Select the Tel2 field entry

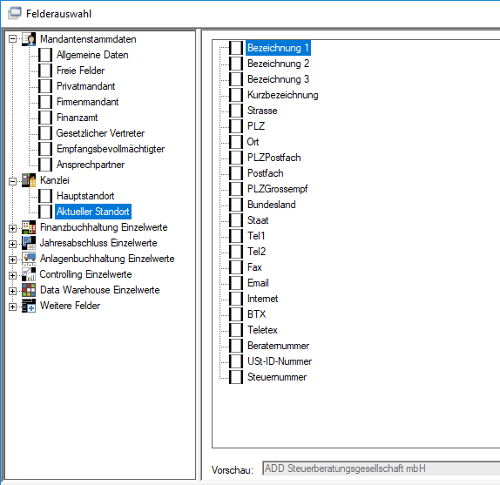point(256,252)
